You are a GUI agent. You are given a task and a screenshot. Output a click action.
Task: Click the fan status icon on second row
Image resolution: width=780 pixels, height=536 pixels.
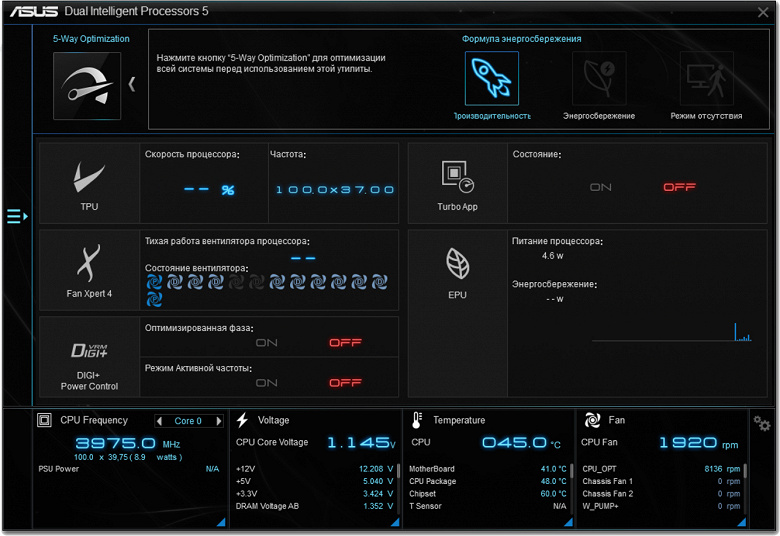(154, 299)
